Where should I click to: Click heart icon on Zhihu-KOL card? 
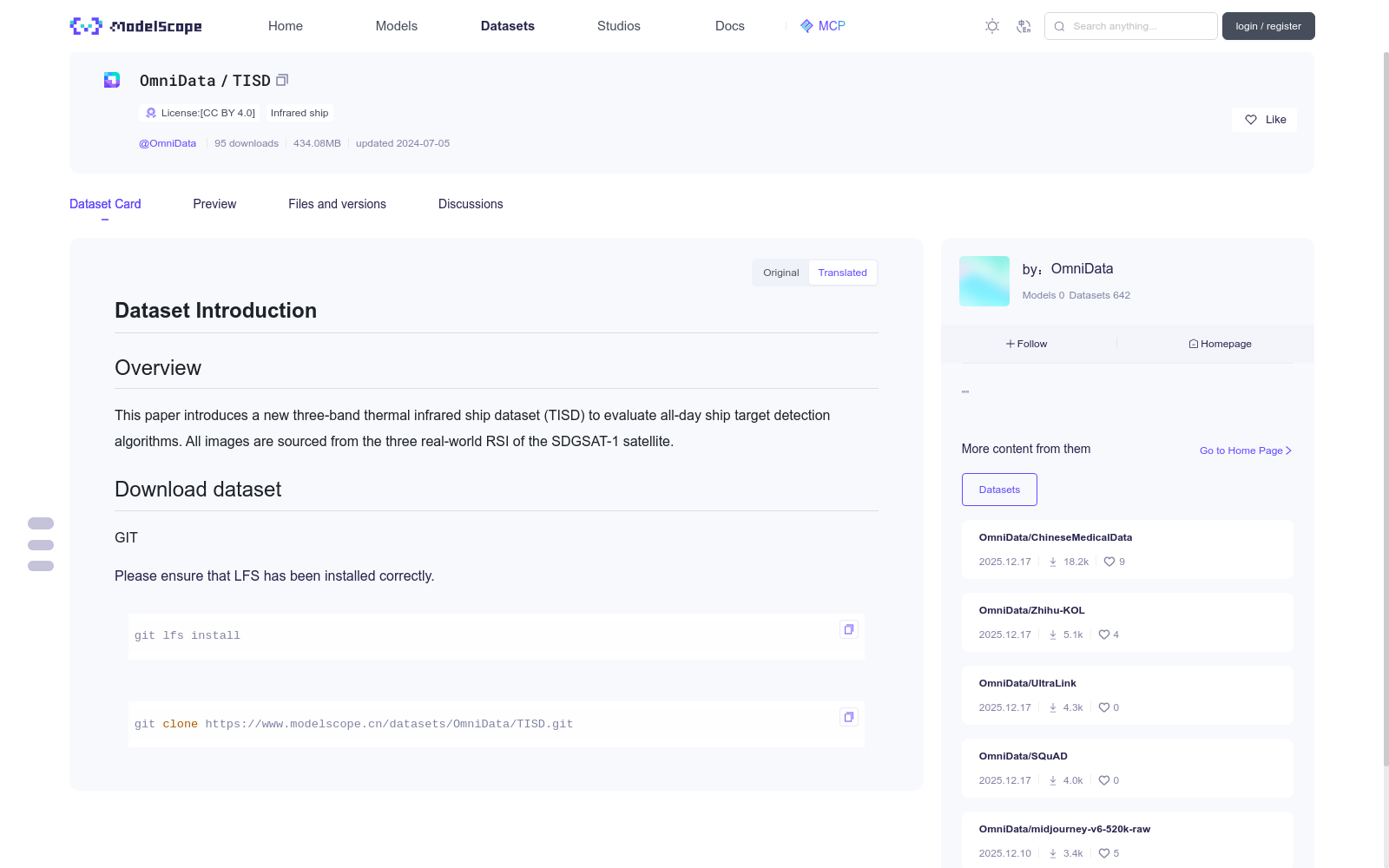(1104, 635)
